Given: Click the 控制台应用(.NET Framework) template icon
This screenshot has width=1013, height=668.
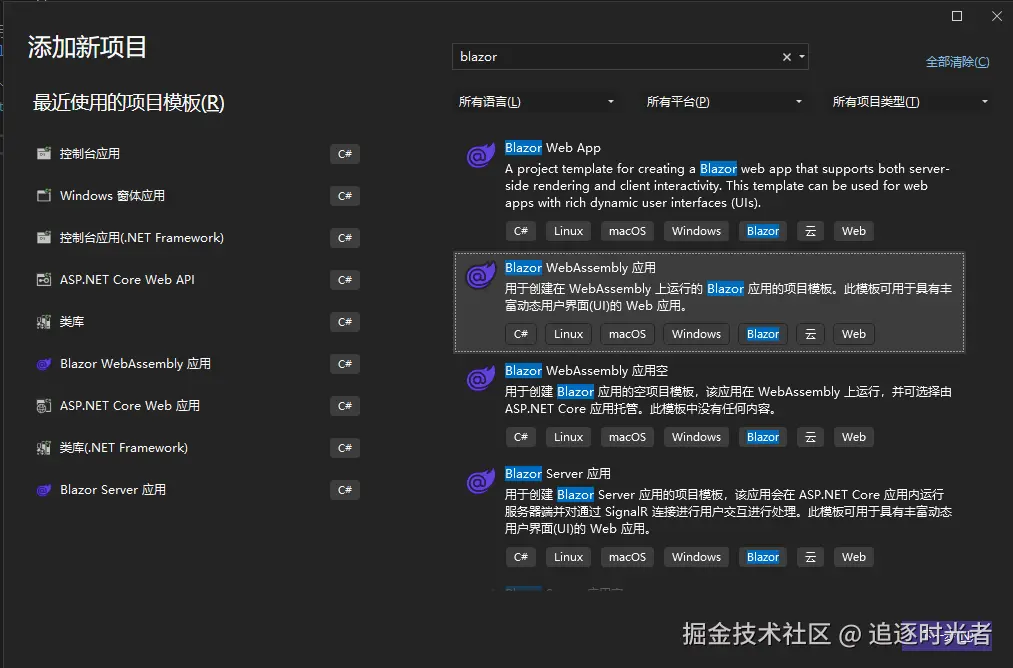Looking at the screenshot, I should pyautogui.click(x=43, y=238).
